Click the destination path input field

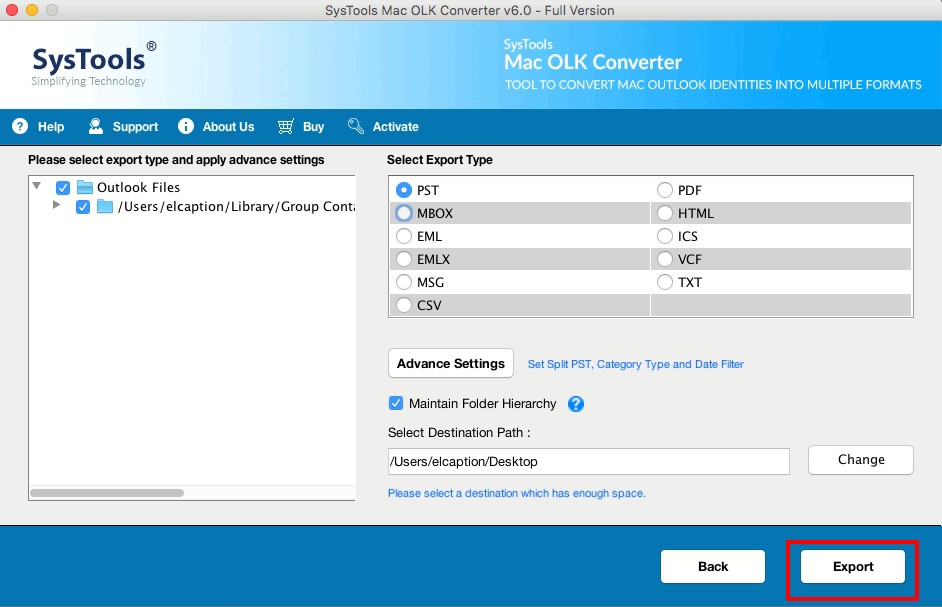point(589,462)
